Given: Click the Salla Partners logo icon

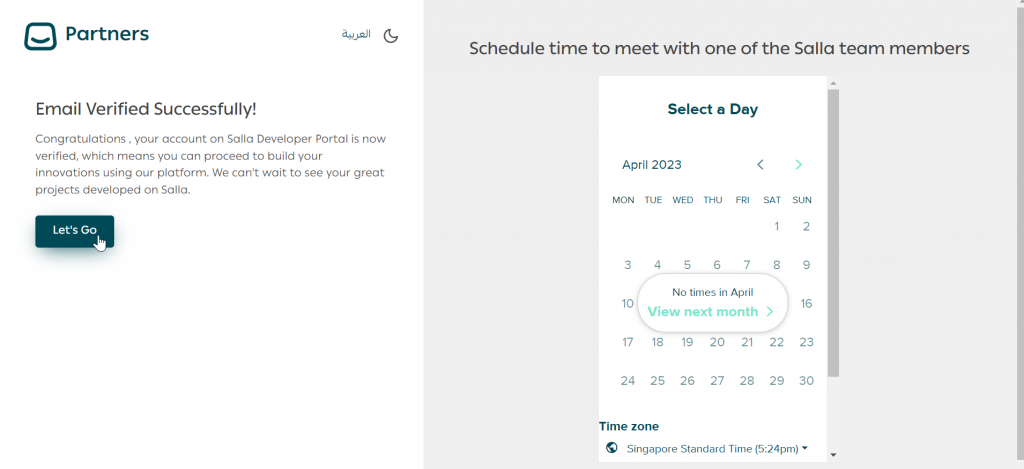Looking at the screenshot, I should pyautogui.click(x=40, y=36).
